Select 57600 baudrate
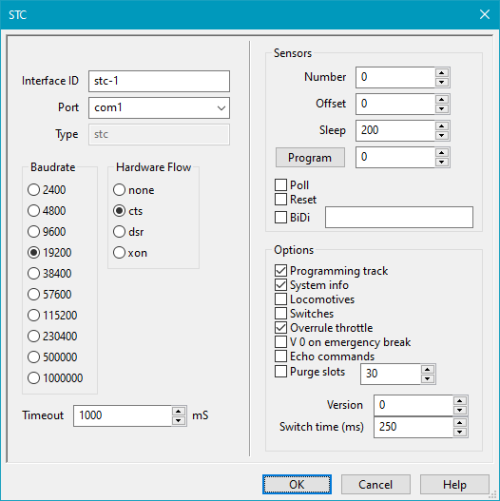 point(34,294)
